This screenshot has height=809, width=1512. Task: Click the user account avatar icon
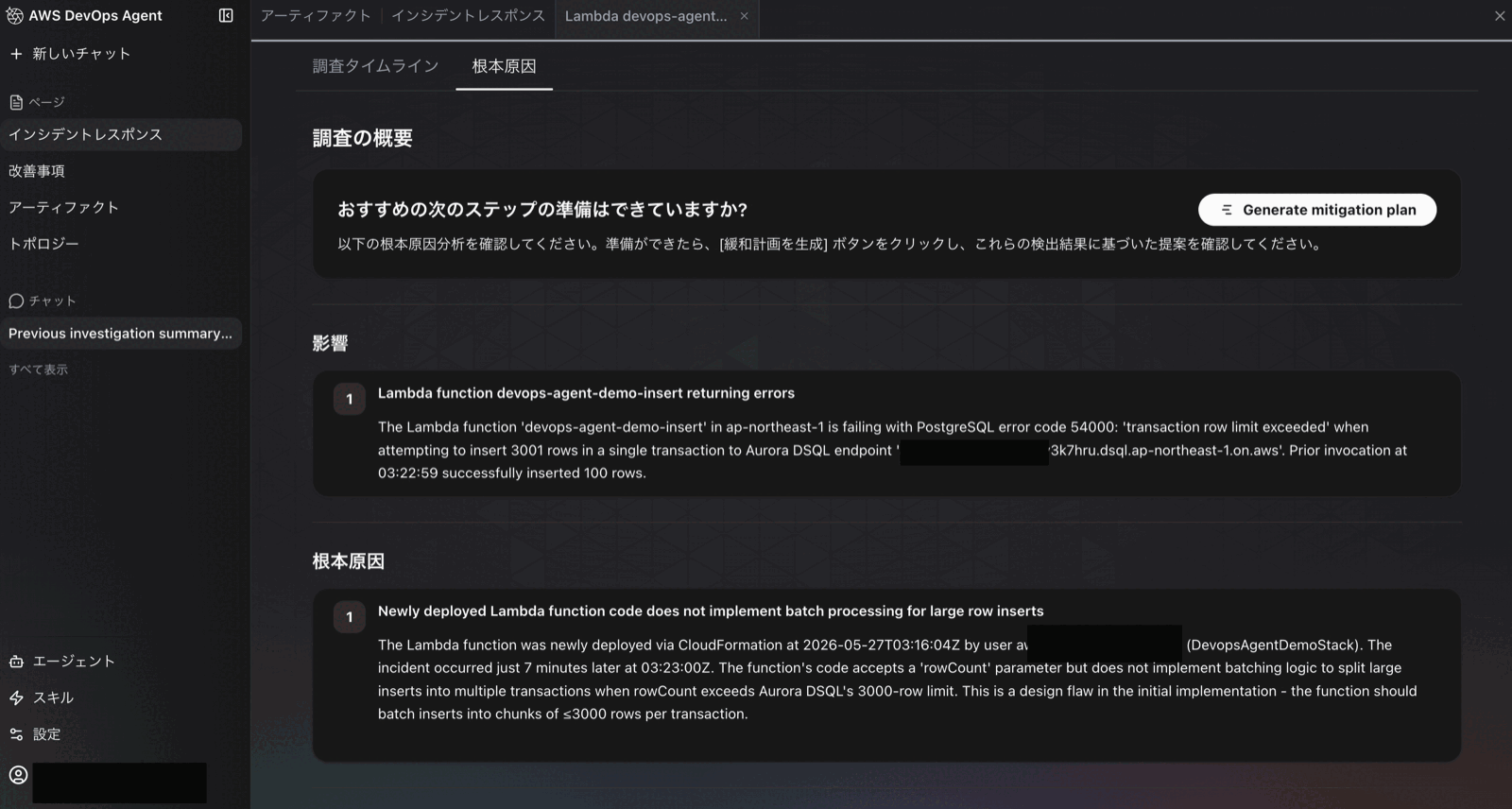(18, 775)
